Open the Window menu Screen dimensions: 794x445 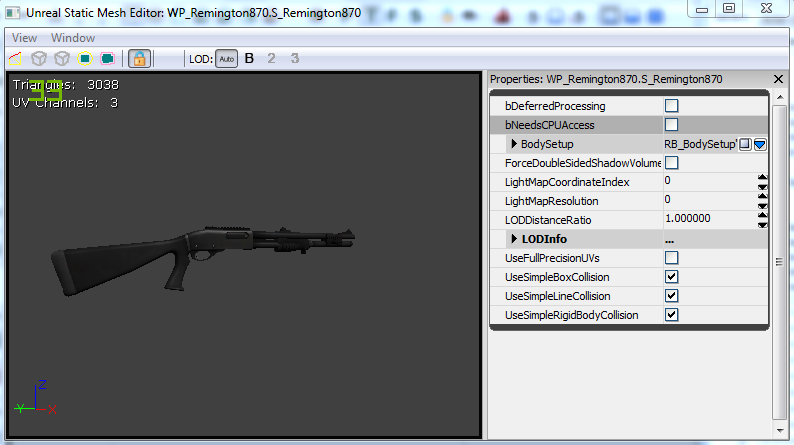pyautogui.click(x=73, y=38)
